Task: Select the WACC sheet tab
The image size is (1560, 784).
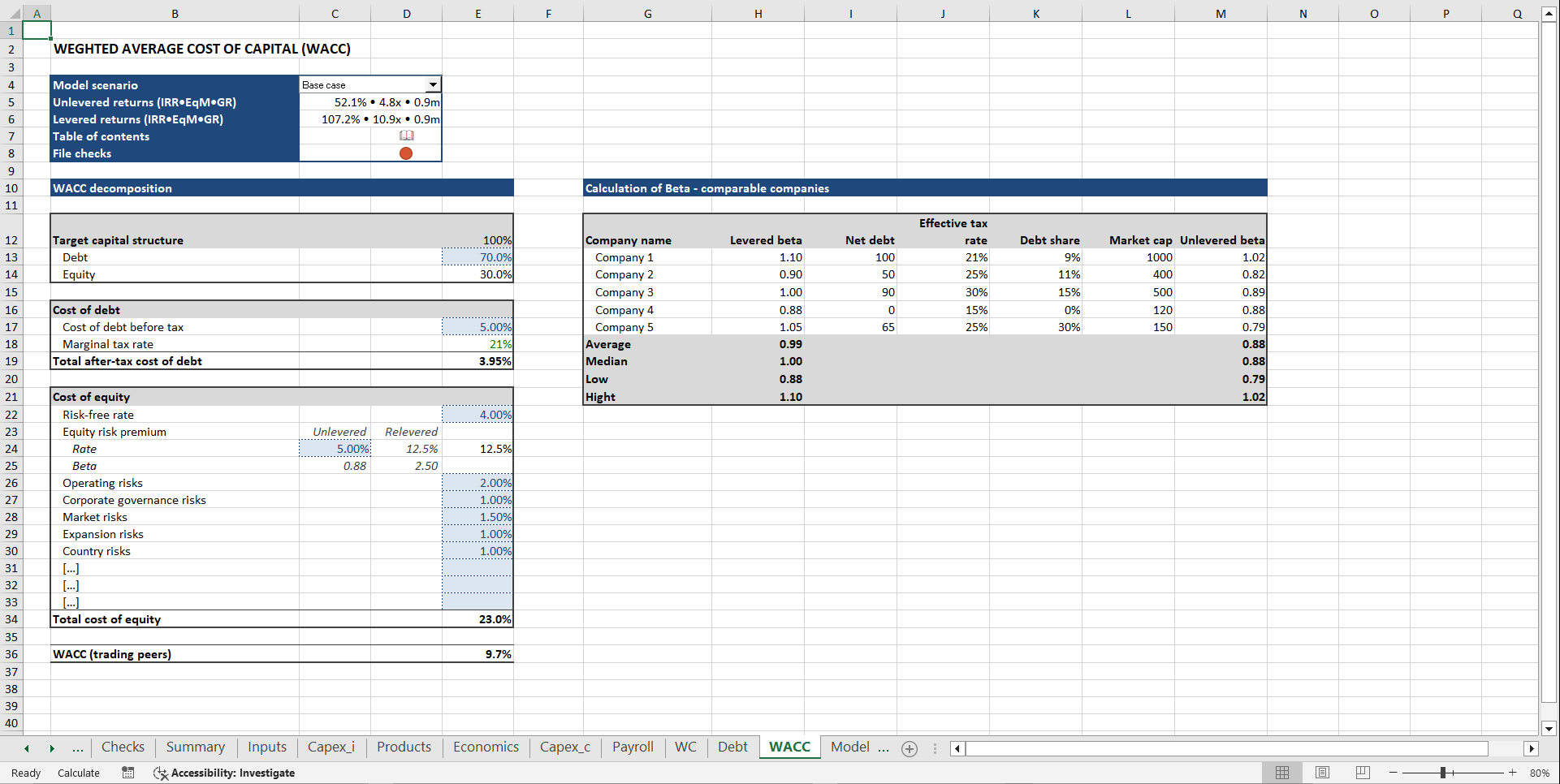Action: [789, 747]
